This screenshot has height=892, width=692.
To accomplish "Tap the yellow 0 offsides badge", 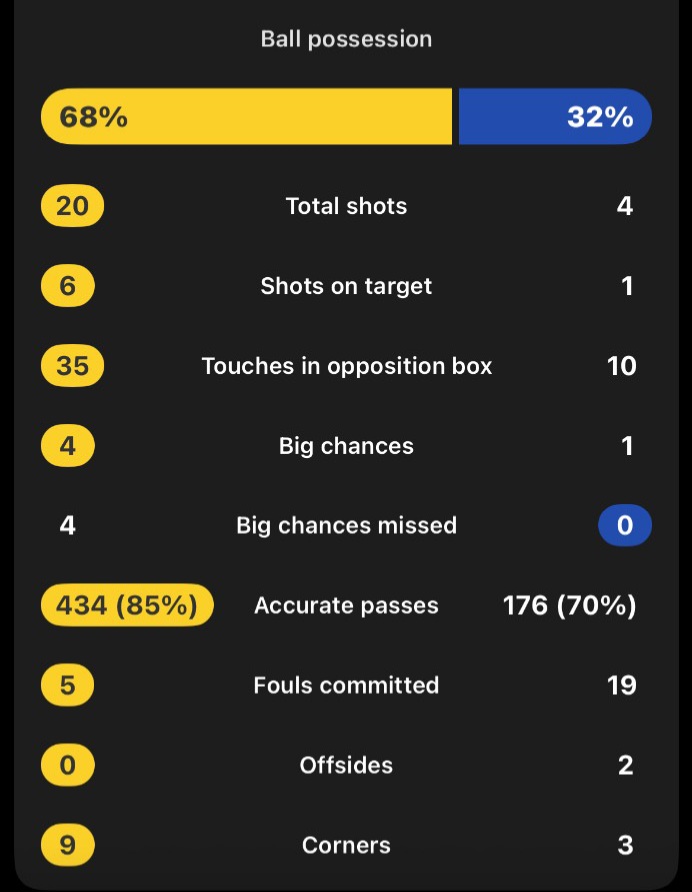I will pos(68,765).
